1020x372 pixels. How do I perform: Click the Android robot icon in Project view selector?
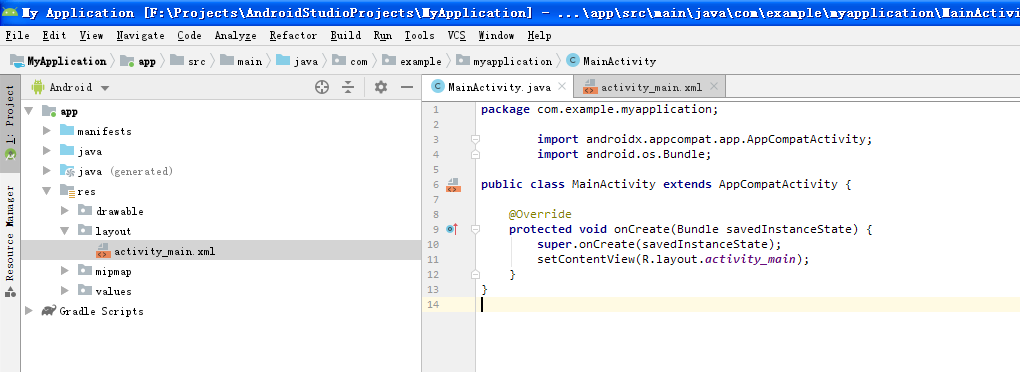pyautogui.click(x=38, y=86)
